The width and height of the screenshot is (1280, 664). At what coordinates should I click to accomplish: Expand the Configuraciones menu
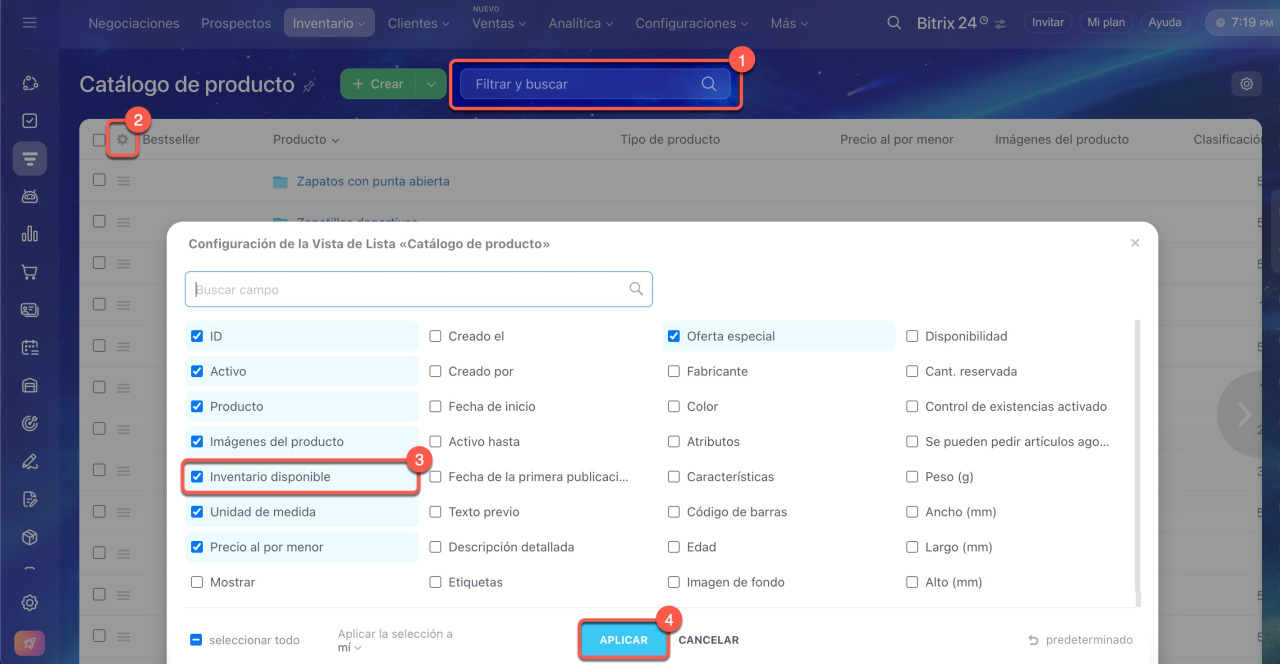click(691, 23)
